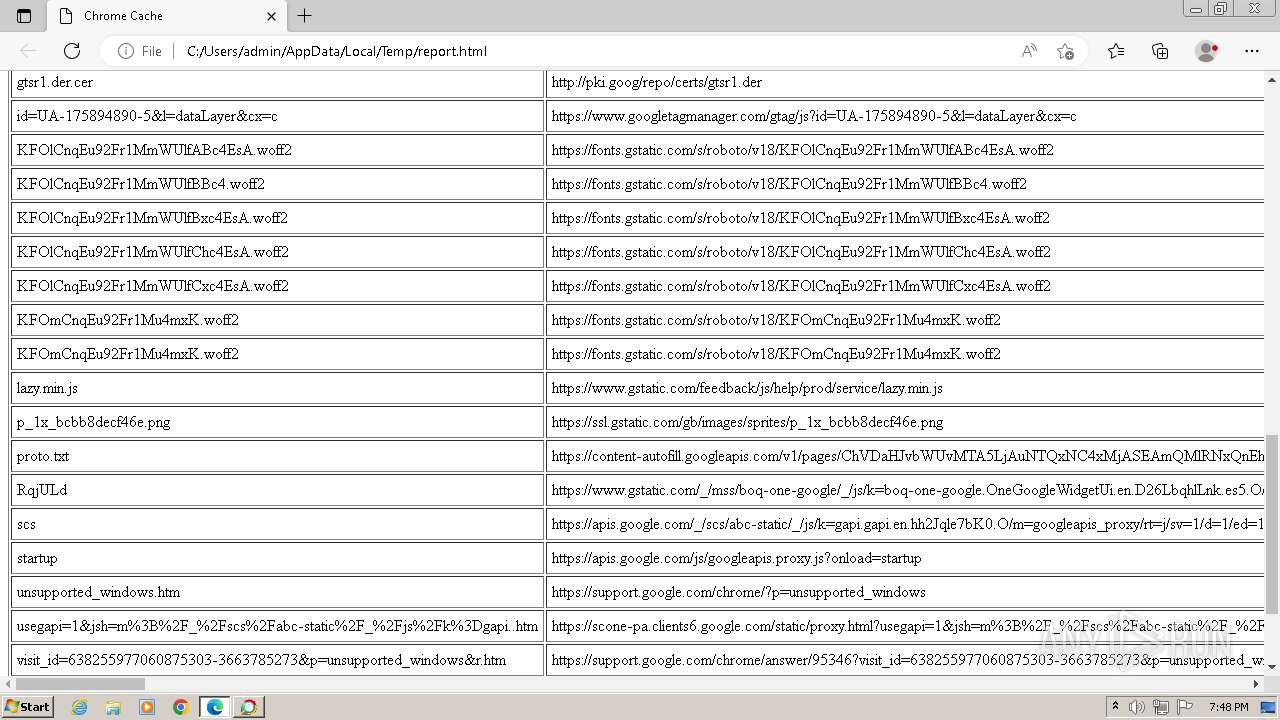The width and height of the screenshot is (1280, 720).
Task: Select proto.txt filename cell
Action: (x=277, y=456)
